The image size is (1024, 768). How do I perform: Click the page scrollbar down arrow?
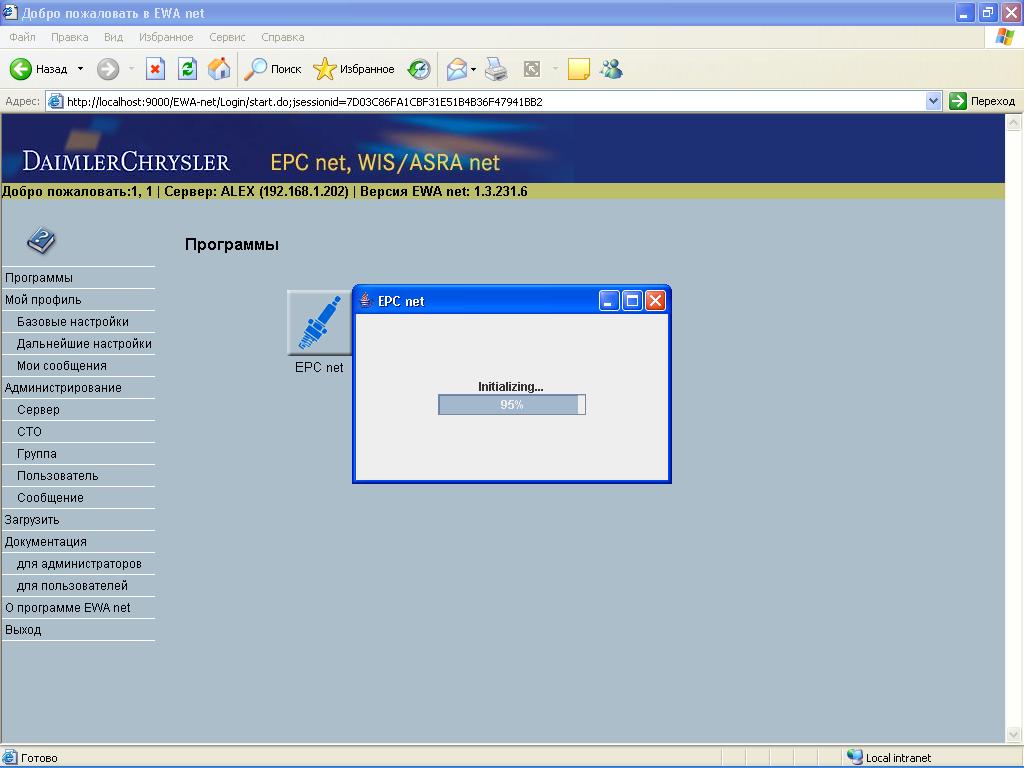pos(1014,734)
